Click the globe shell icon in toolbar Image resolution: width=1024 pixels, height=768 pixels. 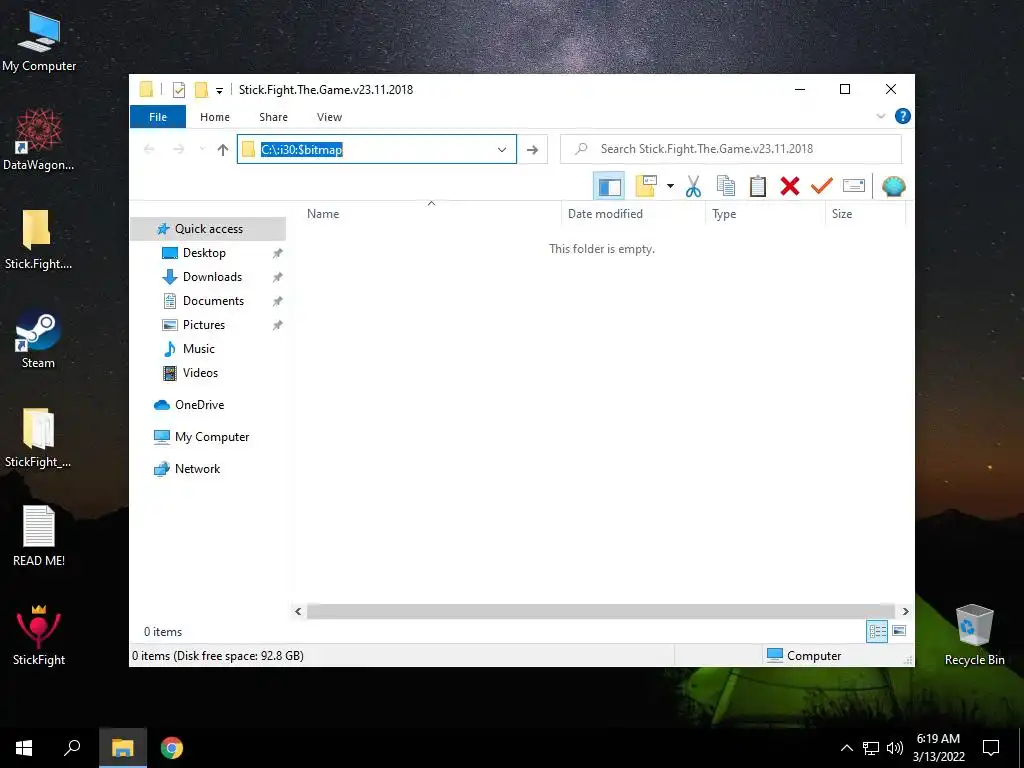(893, 187)
